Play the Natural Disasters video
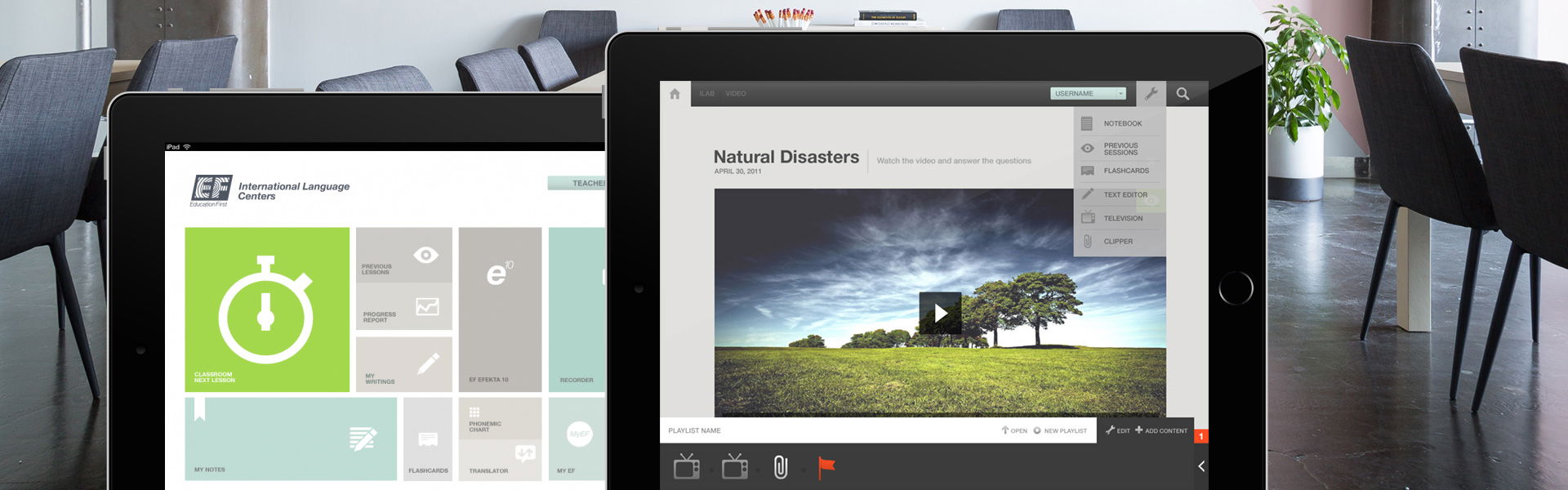 click(x=940, y=313)
